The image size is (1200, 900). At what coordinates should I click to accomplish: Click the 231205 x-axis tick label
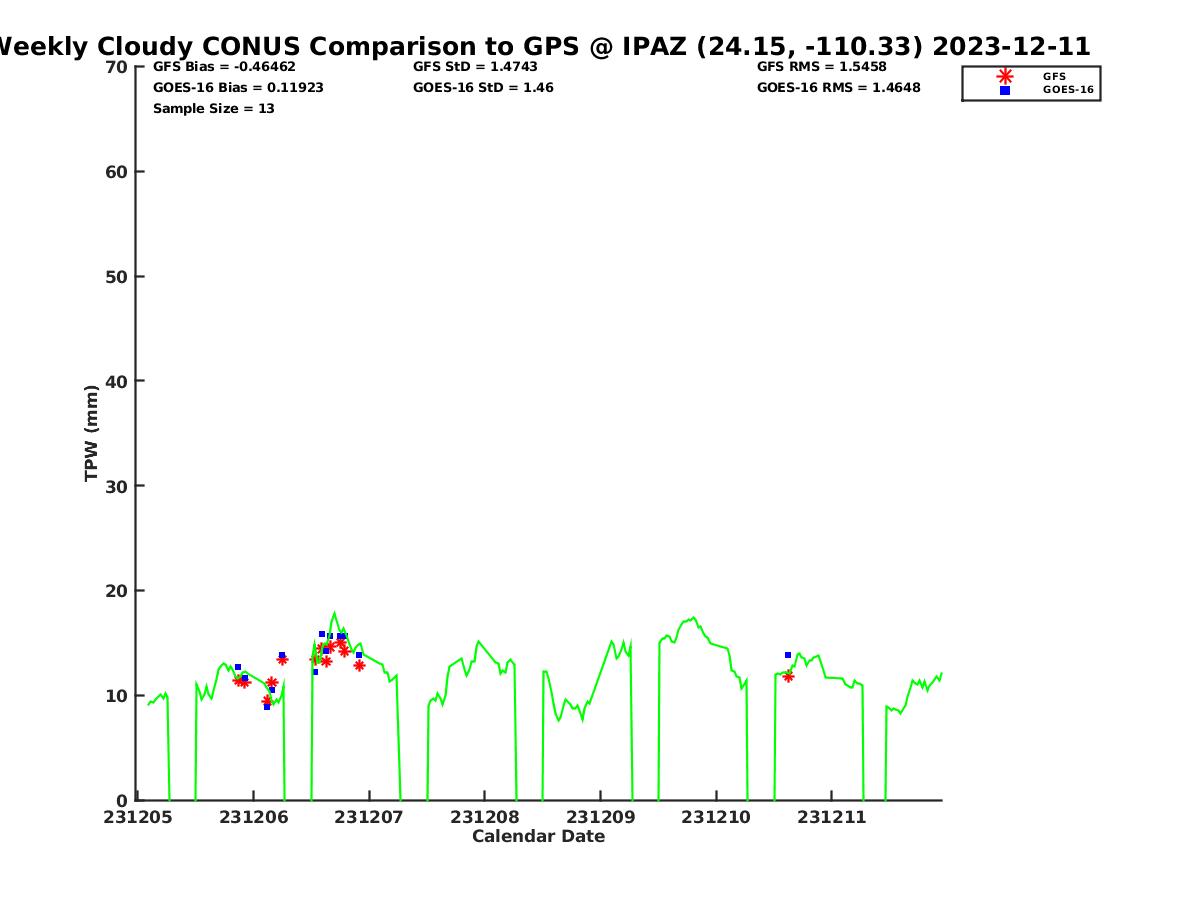pyautogui.click(x=137, y=817)
